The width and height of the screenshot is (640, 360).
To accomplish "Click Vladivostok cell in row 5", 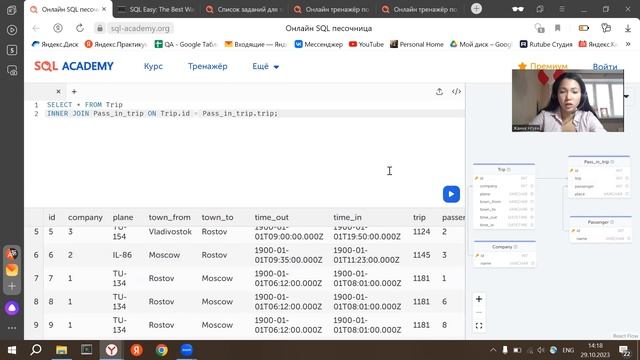I will pyautogui.click(x=170, y=231).
